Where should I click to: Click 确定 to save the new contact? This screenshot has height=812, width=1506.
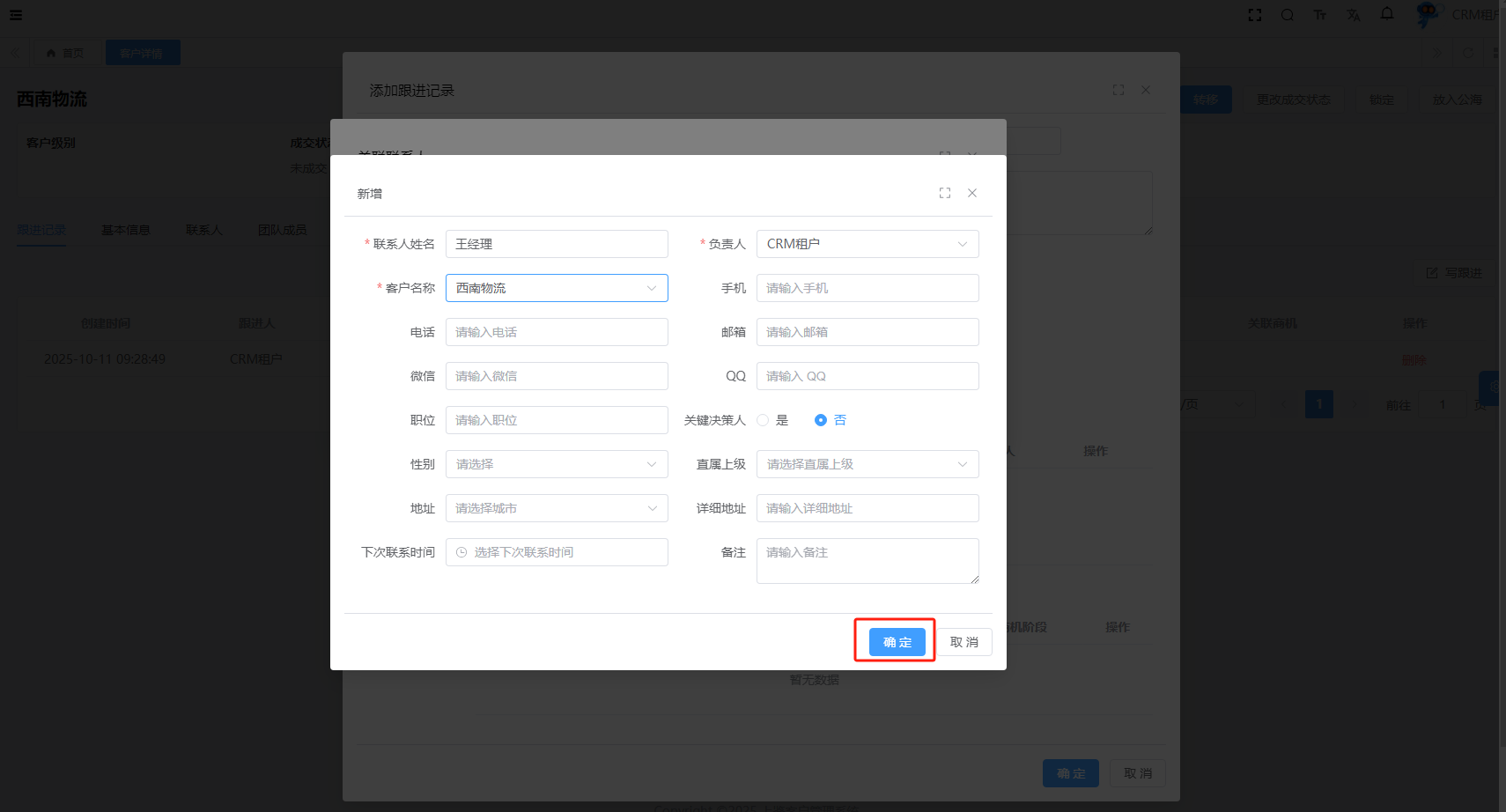897,642
